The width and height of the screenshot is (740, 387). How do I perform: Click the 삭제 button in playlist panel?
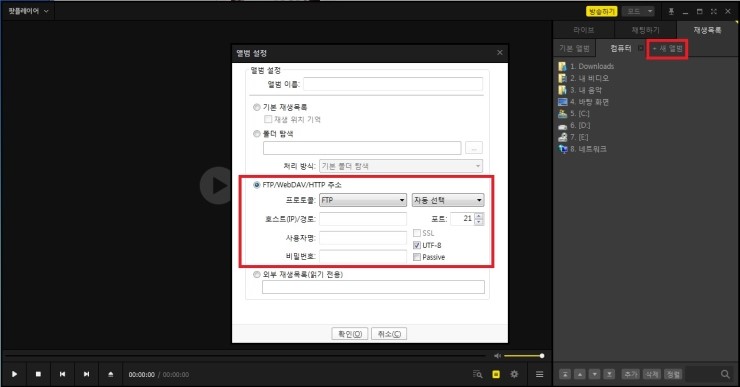click(652, 374)
